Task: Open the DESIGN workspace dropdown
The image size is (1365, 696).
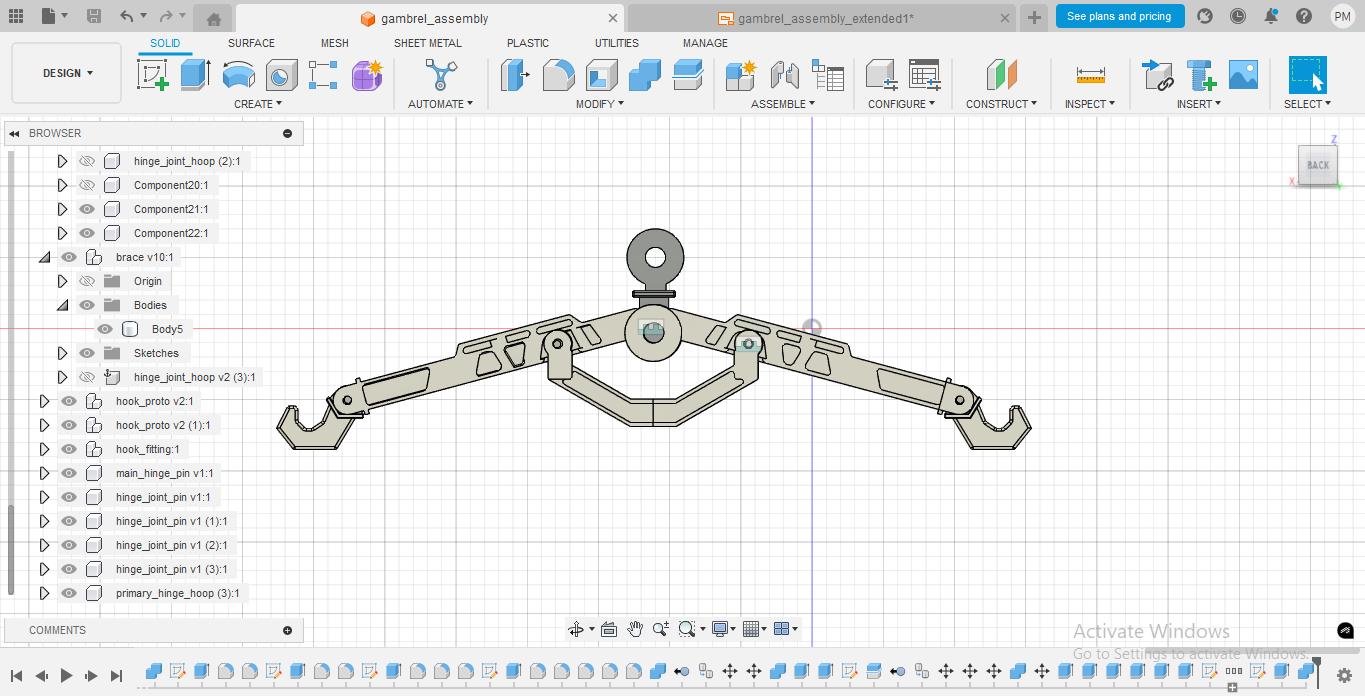Action: click(67, 73)
